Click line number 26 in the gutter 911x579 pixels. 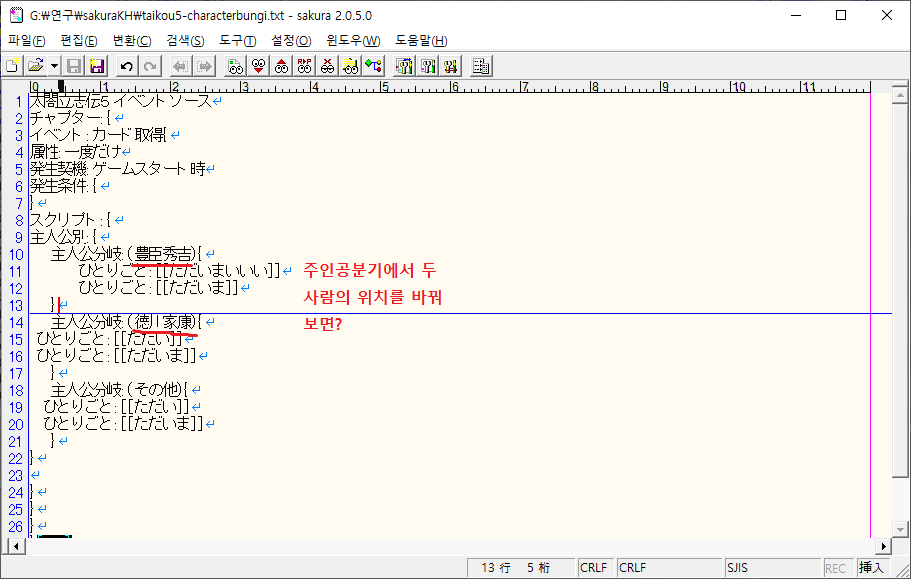pos(16,527)
